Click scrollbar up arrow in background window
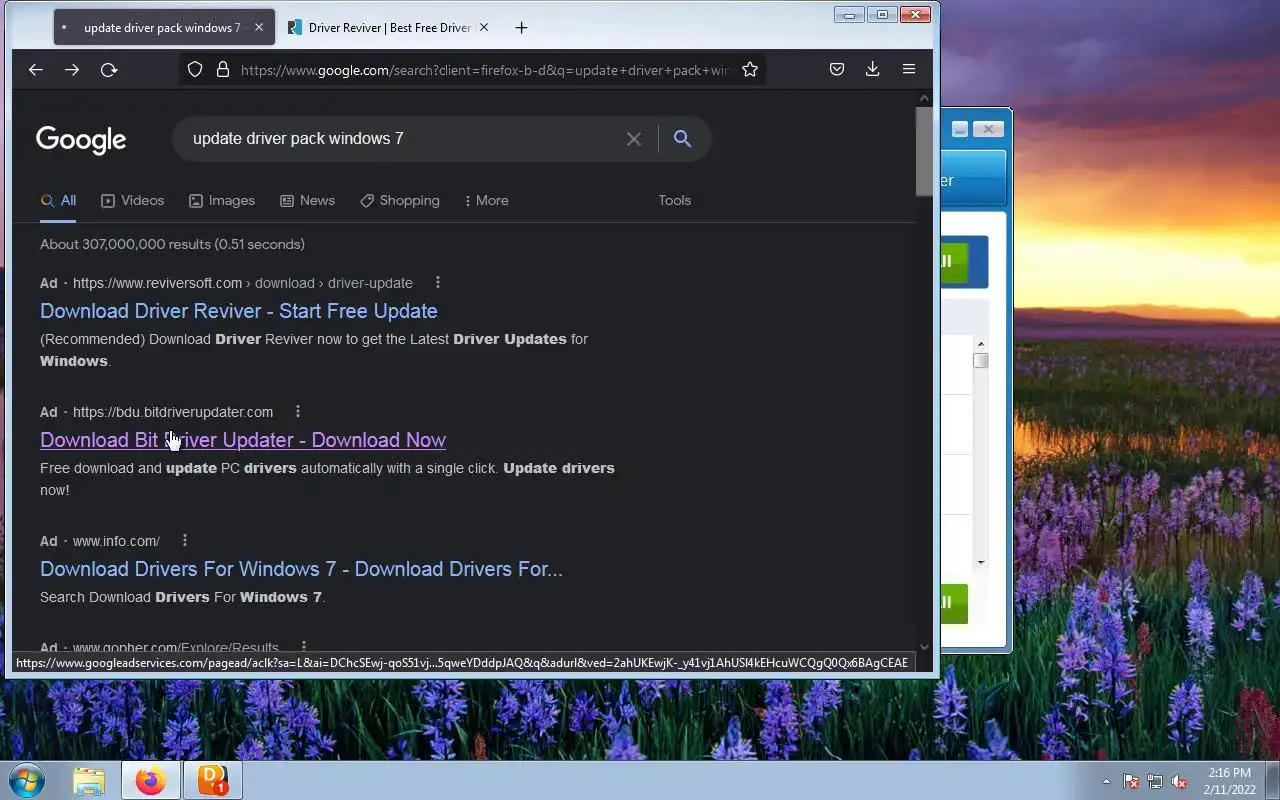 click(x=981, y=344)
